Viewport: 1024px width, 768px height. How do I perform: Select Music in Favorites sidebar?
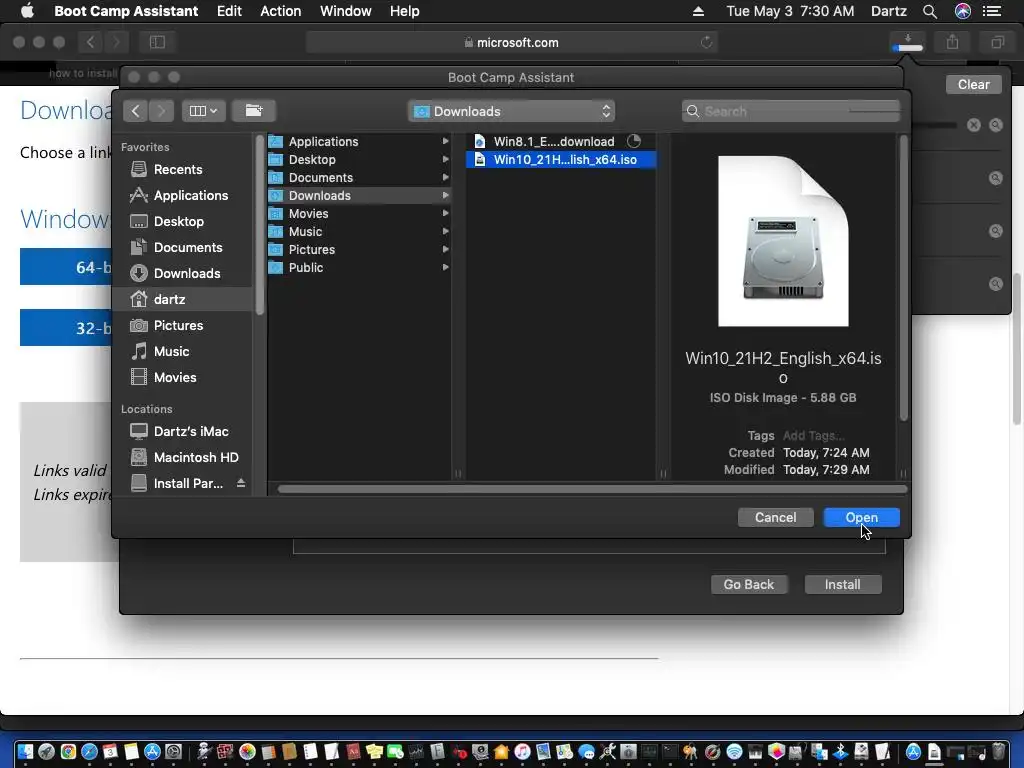(x=171, y=351)
